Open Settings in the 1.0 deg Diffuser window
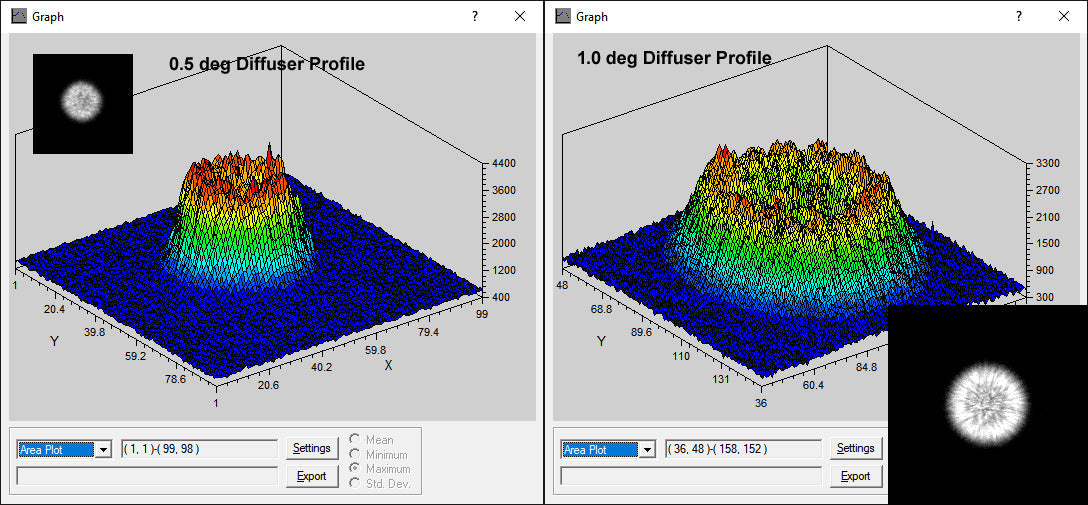The height and width of the screenshot is (505, 1088). click(855, 448)
